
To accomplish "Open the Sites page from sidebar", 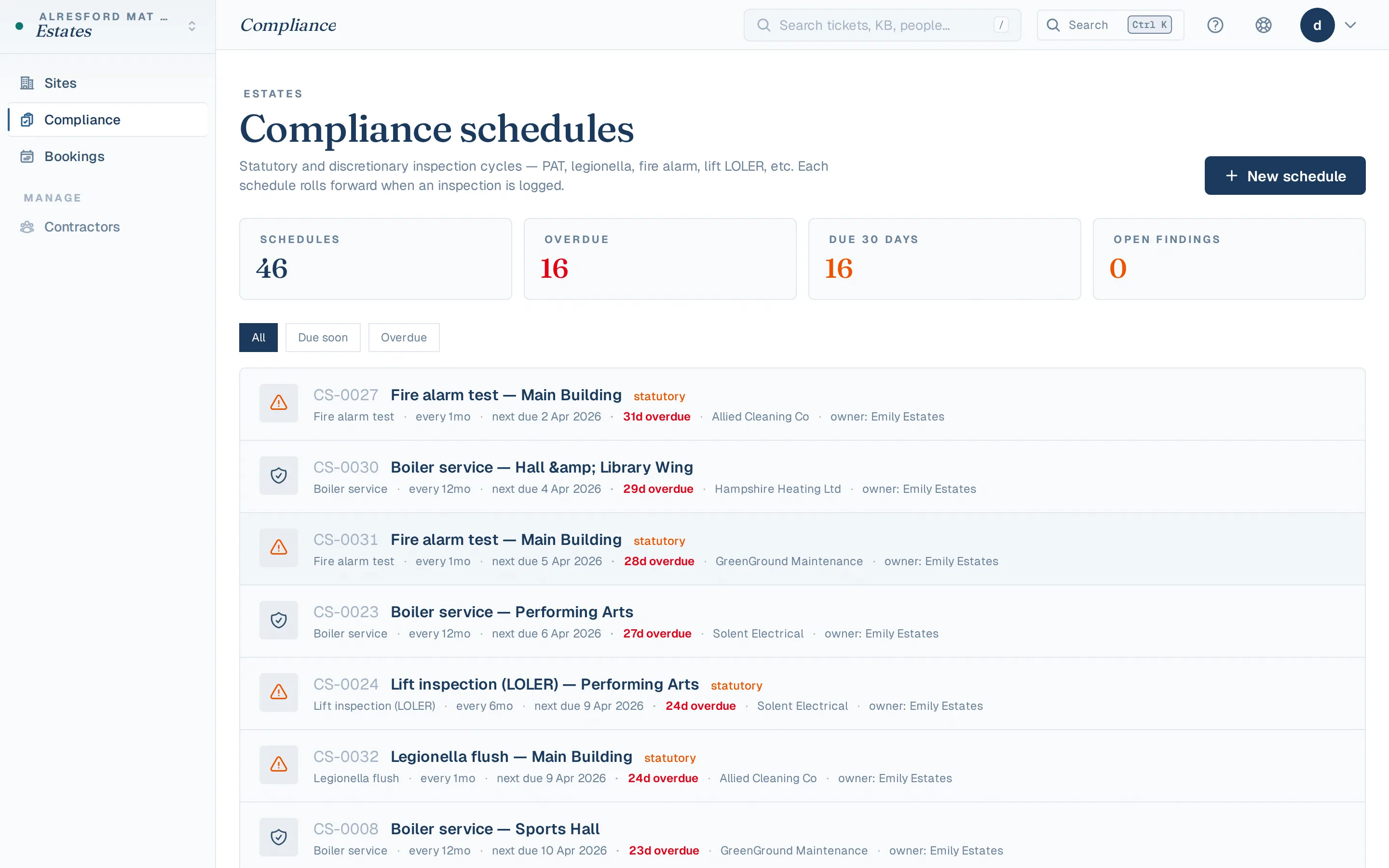I will [x=108, y=82].
